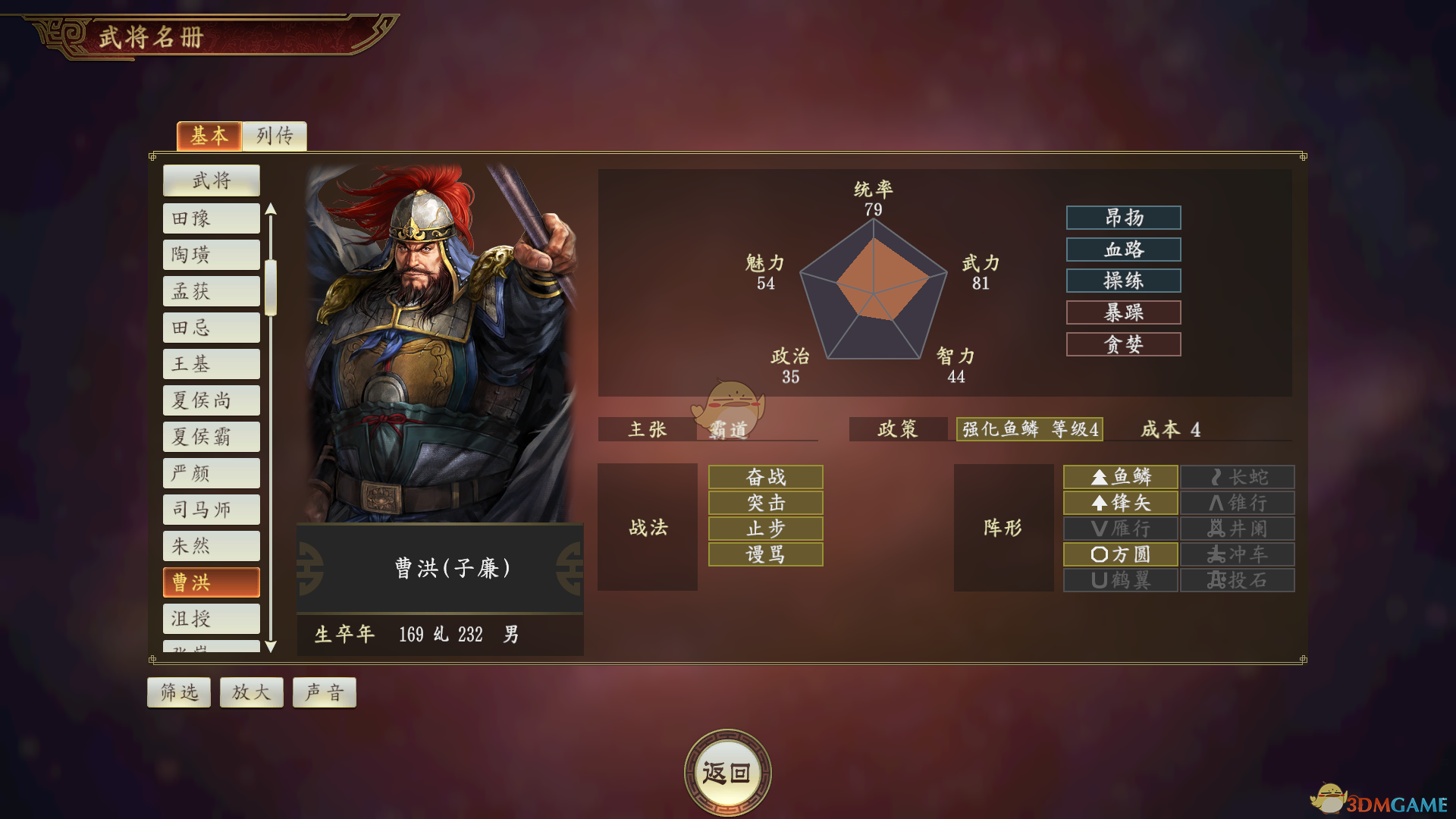
Task: Select the 方圆 formation icon
Action: click(1100, 554)
